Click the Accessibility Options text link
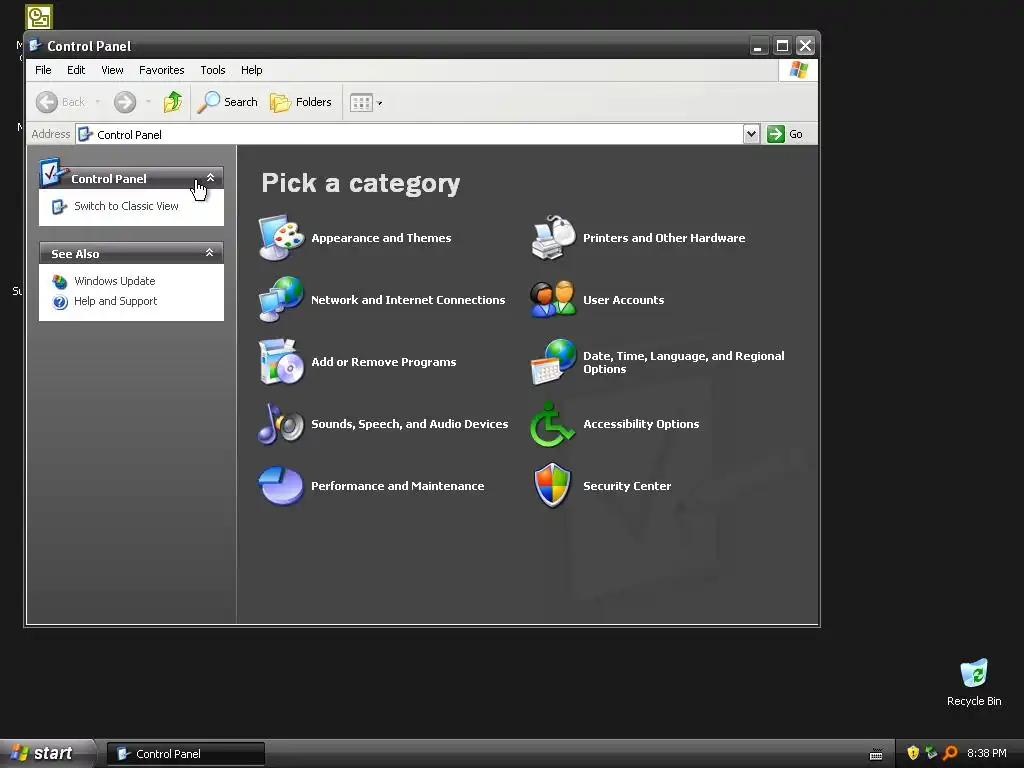 (641, 424)
